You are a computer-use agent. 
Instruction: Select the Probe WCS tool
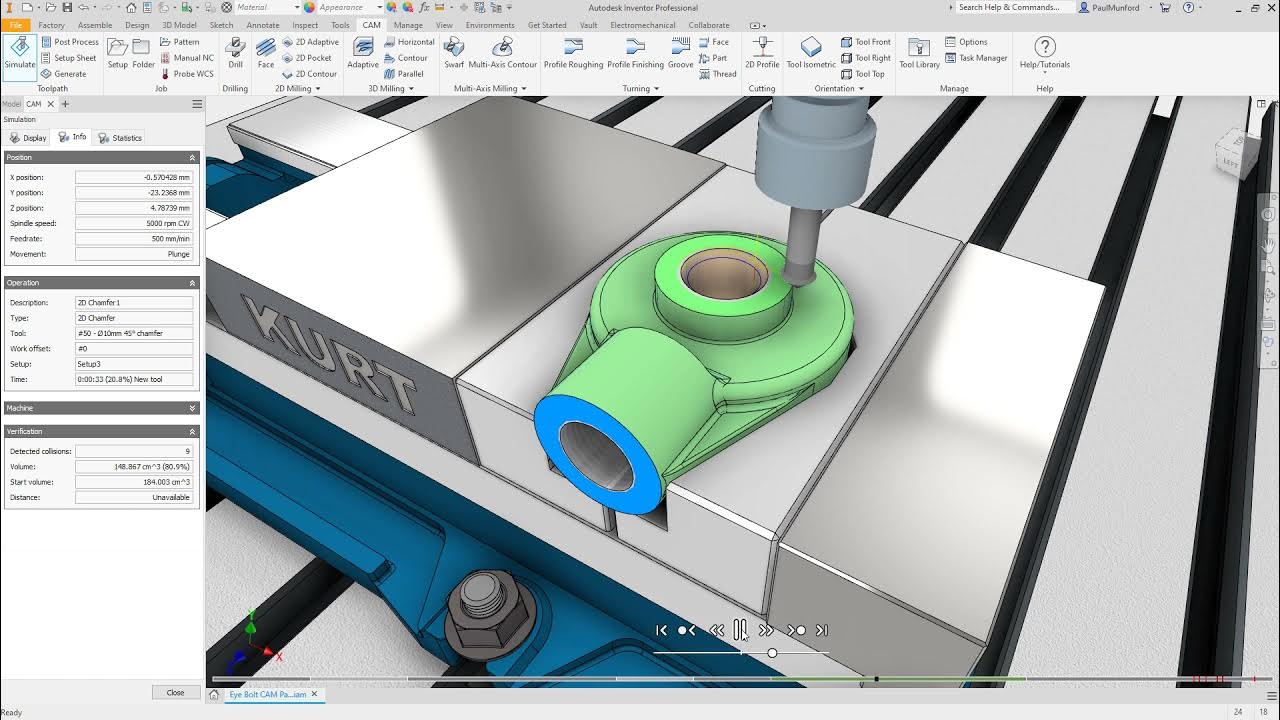186,74
